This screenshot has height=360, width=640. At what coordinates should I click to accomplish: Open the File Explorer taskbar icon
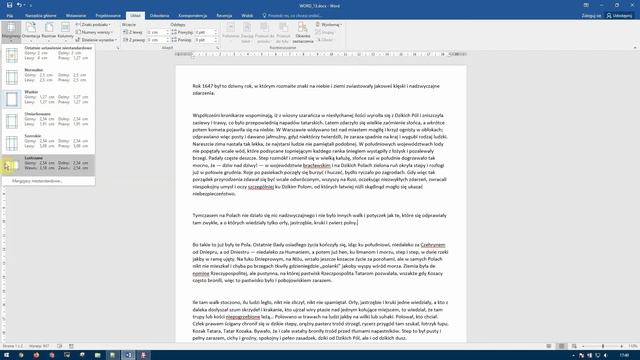coord(97,355)
